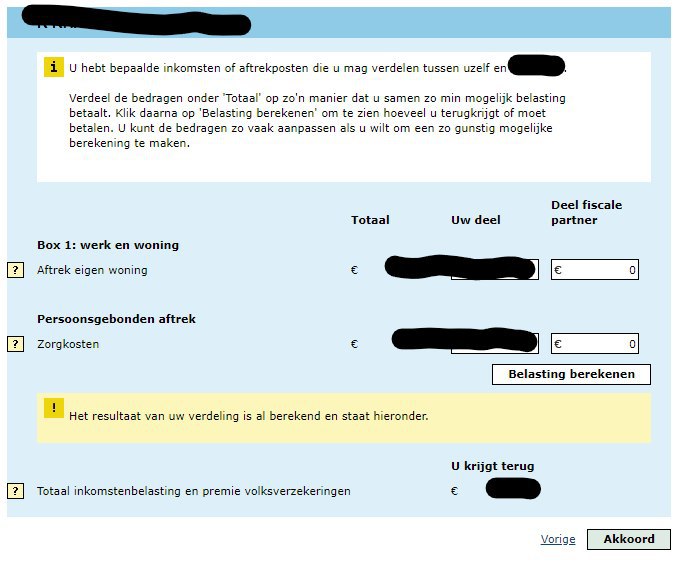Open help icon for Zorgkosten
678x573 pixels.
tap(16, 344)
